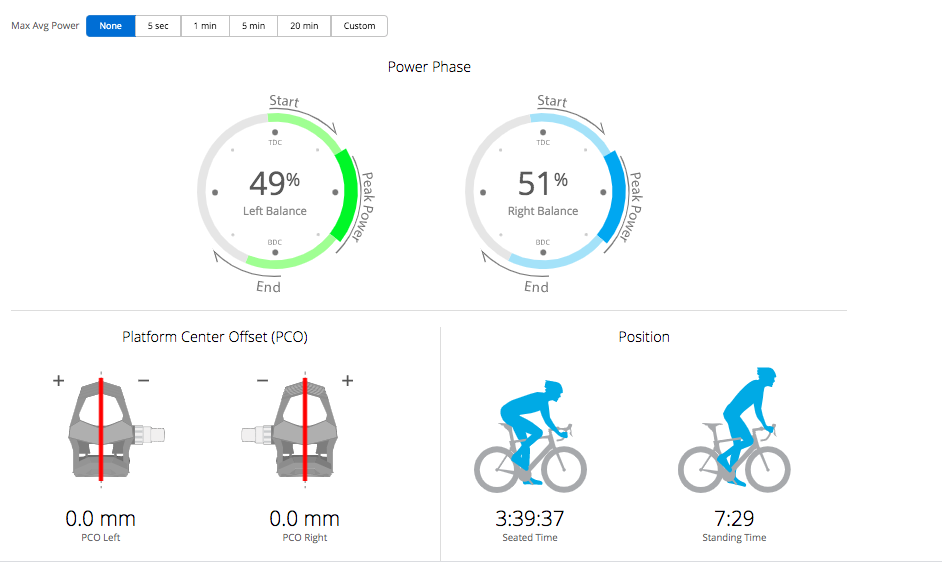942x562 pixels.
Task: Select the 5 min interval button
Action: coord(253,26)
